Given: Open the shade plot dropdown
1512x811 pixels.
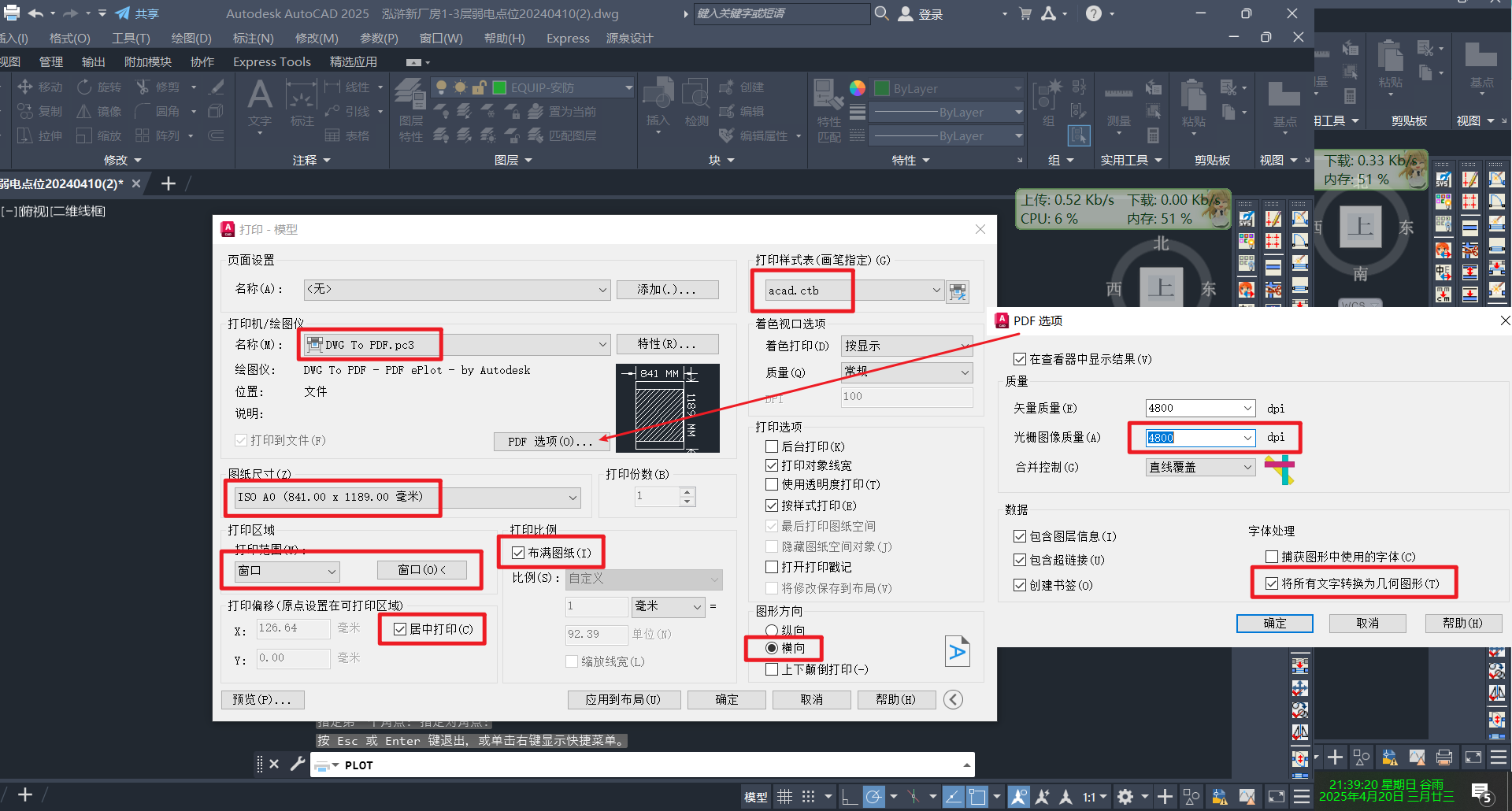Looking at the screenshot, I should [907, 346].
